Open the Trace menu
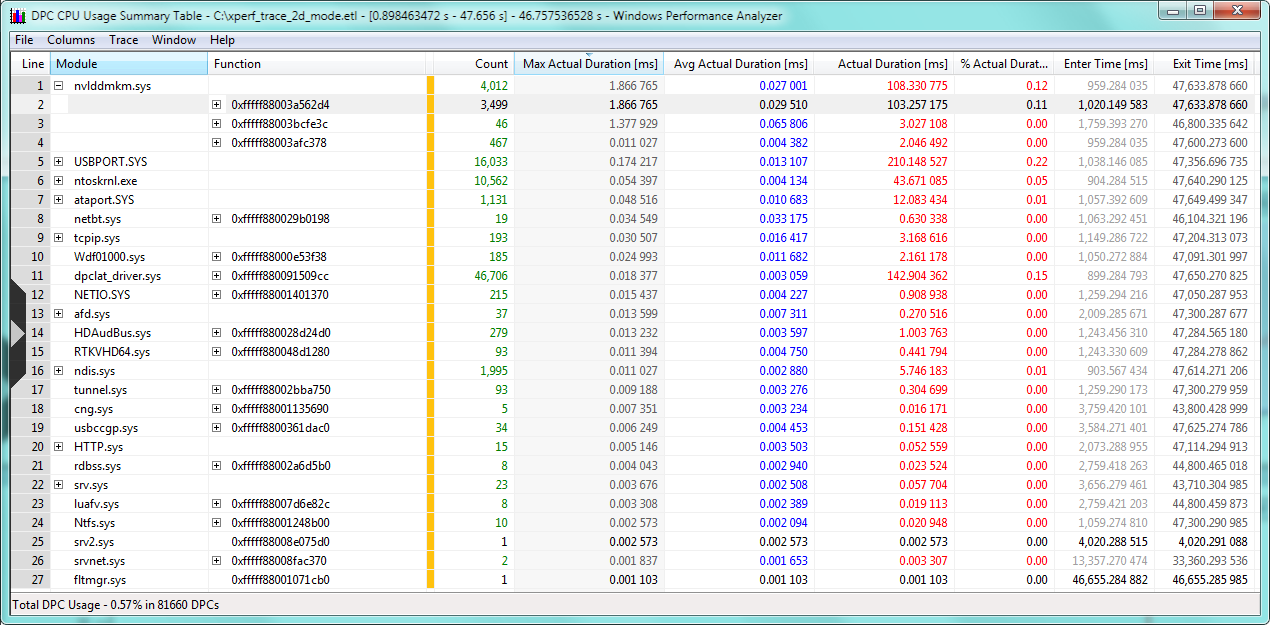Image resolution: width=1270 pixels, height=625 pixels. pos(124,40)
